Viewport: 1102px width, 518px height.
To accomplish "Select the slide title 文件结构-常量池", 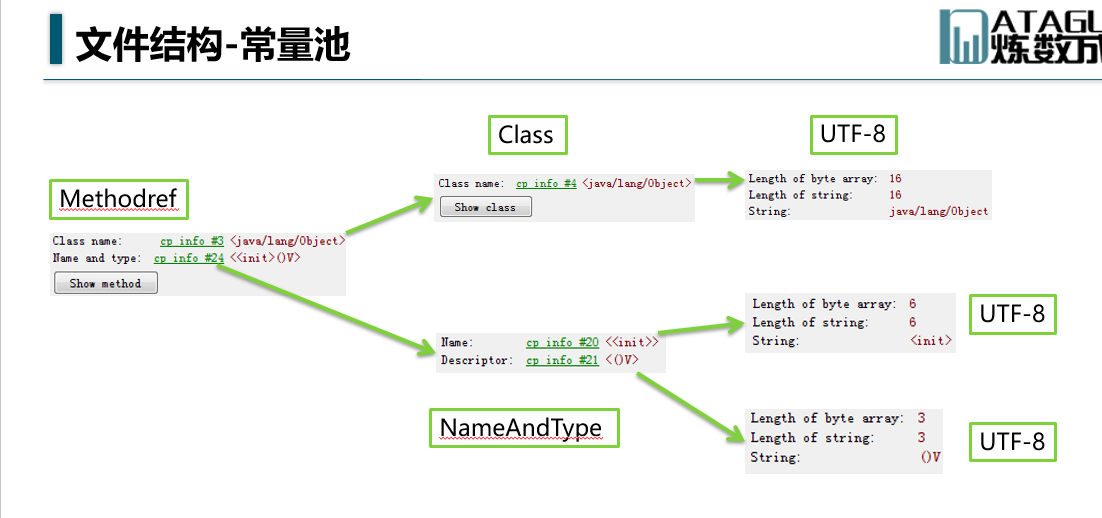I will [212, 45].
